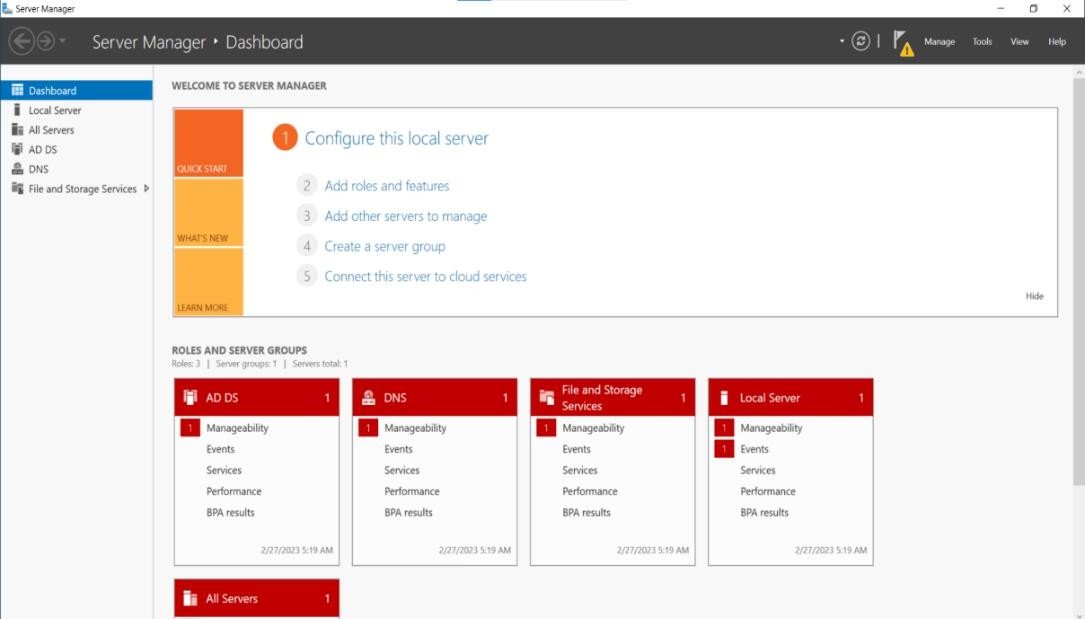The image size is (1085, 619).
Task: Click Configure this local server link
Action: pyautogui.click(x=396, y=138)
